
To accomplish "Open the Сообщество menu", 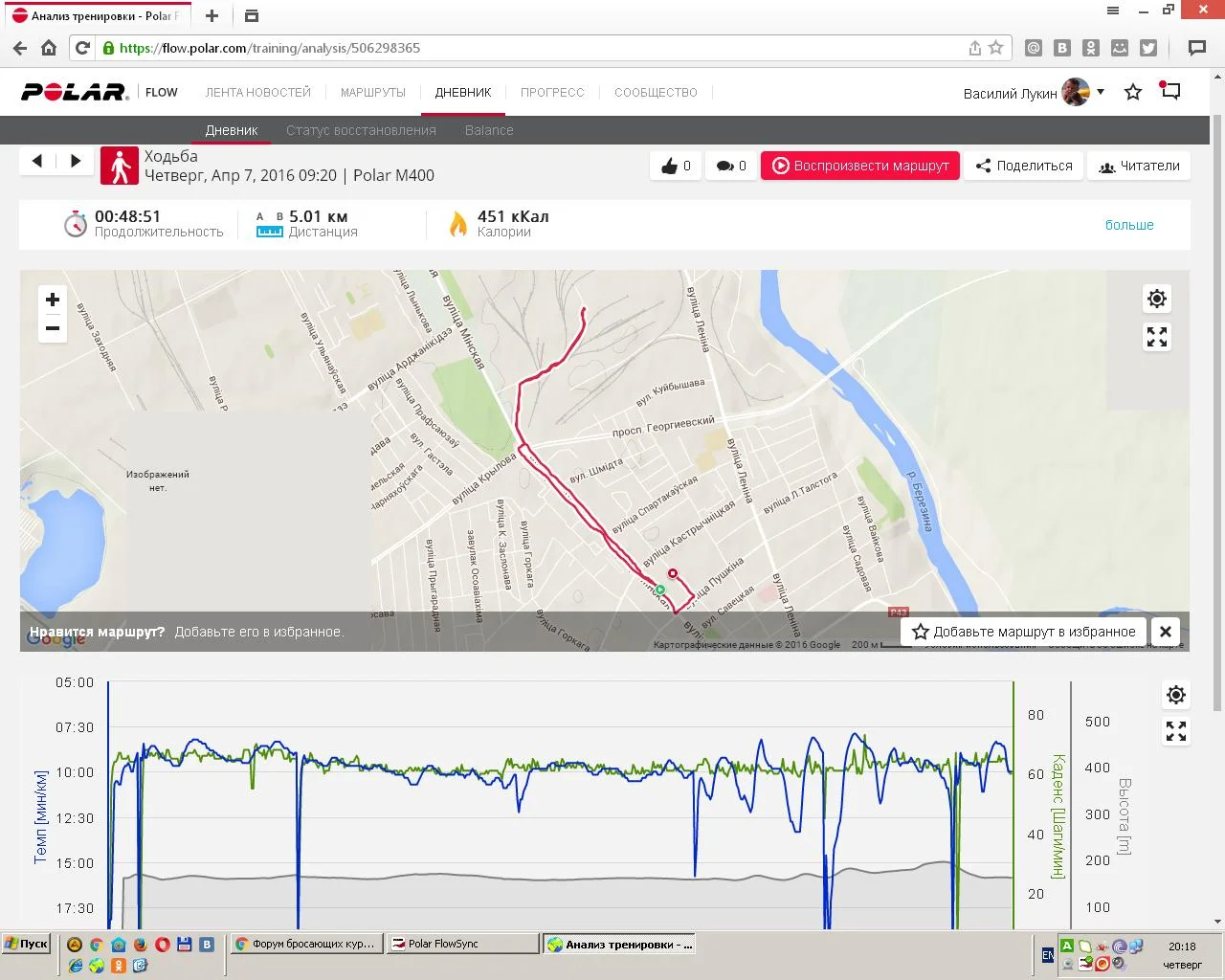I will click(x=656, y=93).
